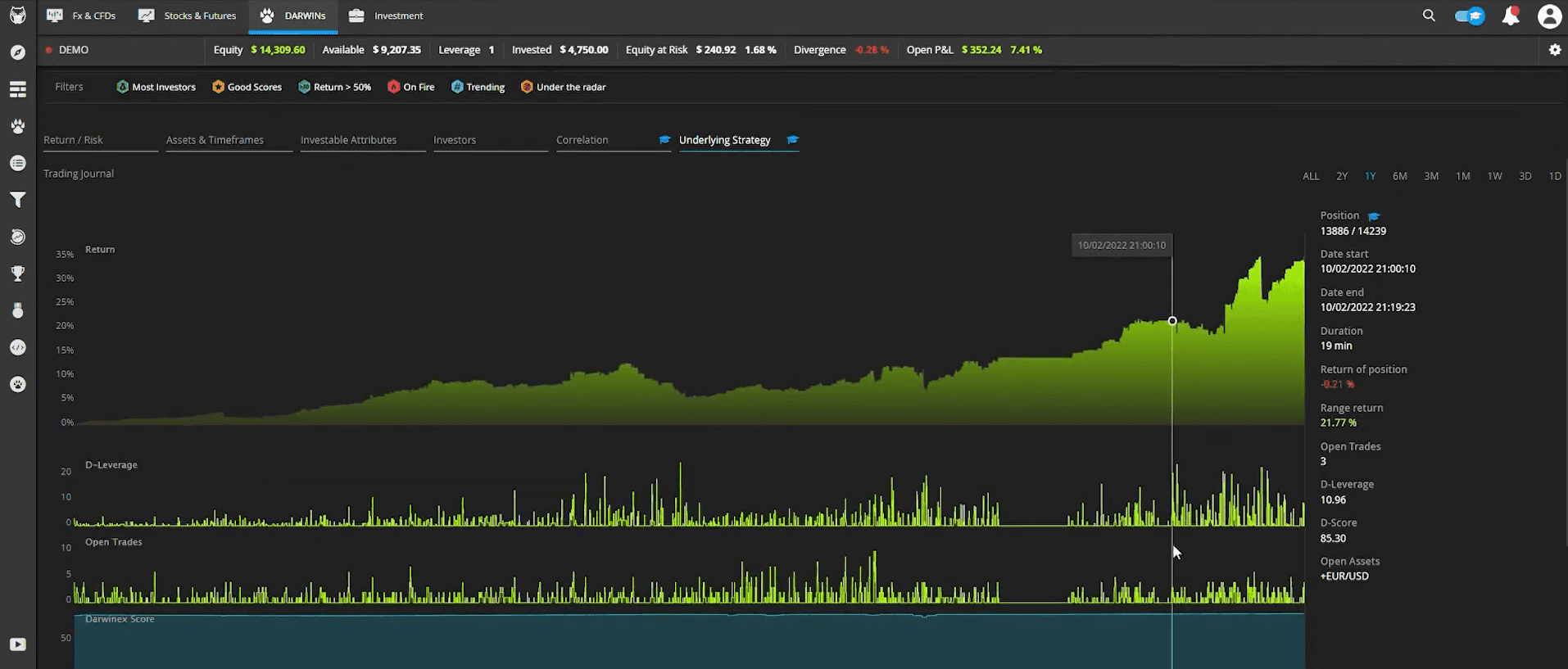The image size is (1568, 669).
Task: Apply the Under the radar filter
Action: click(x=563, y=87)
